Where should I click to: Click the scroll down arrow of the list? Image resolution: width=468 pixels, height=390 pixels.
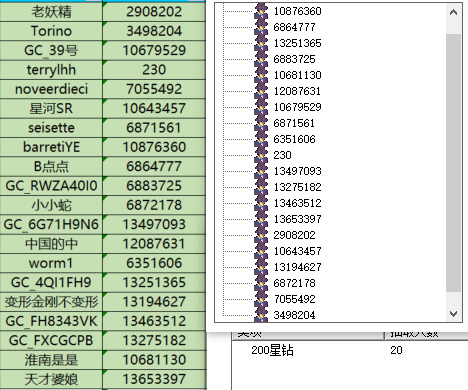coord(453,314)
